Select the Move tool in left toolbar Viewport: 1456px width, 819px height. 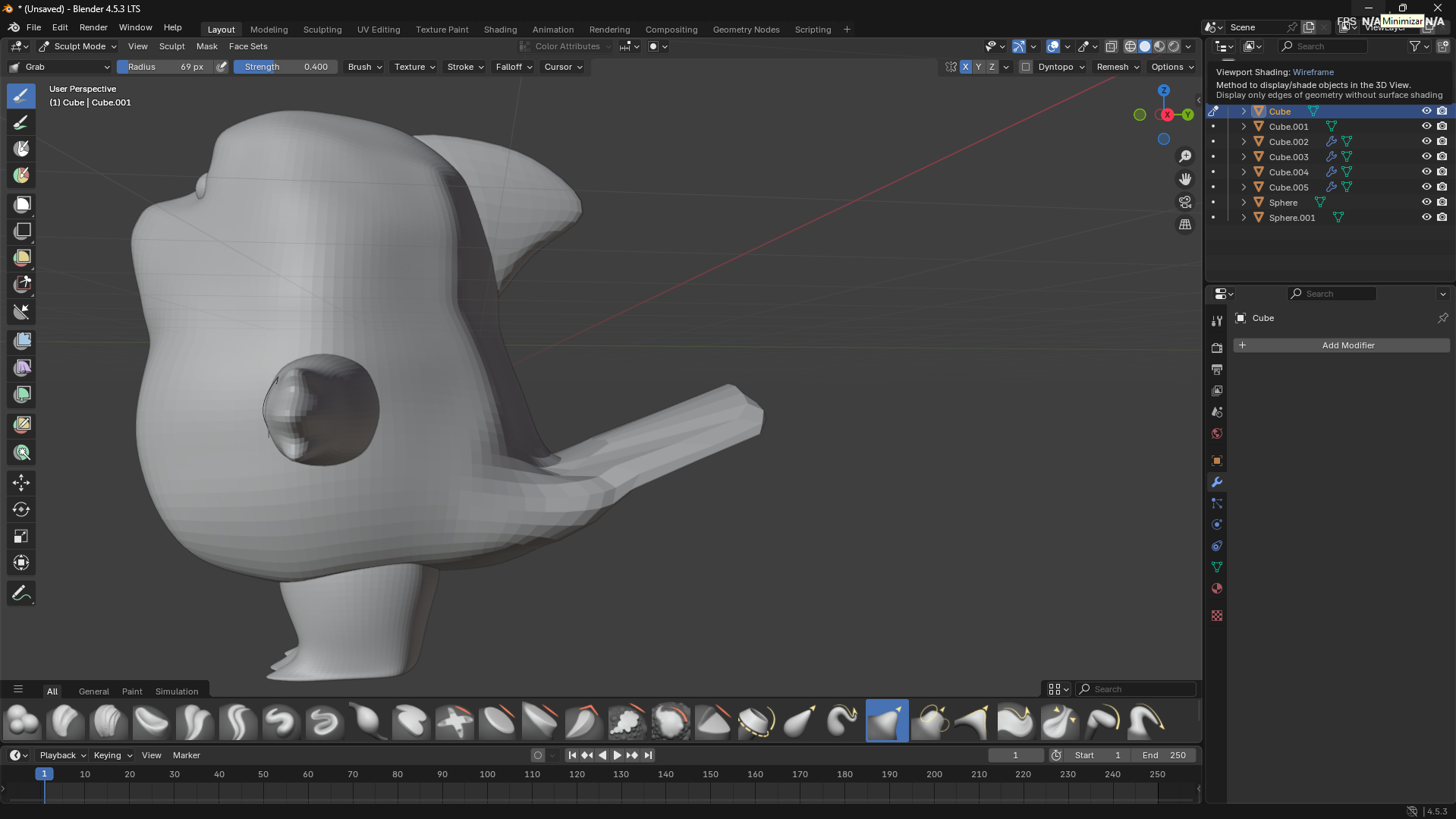(21, 483)
